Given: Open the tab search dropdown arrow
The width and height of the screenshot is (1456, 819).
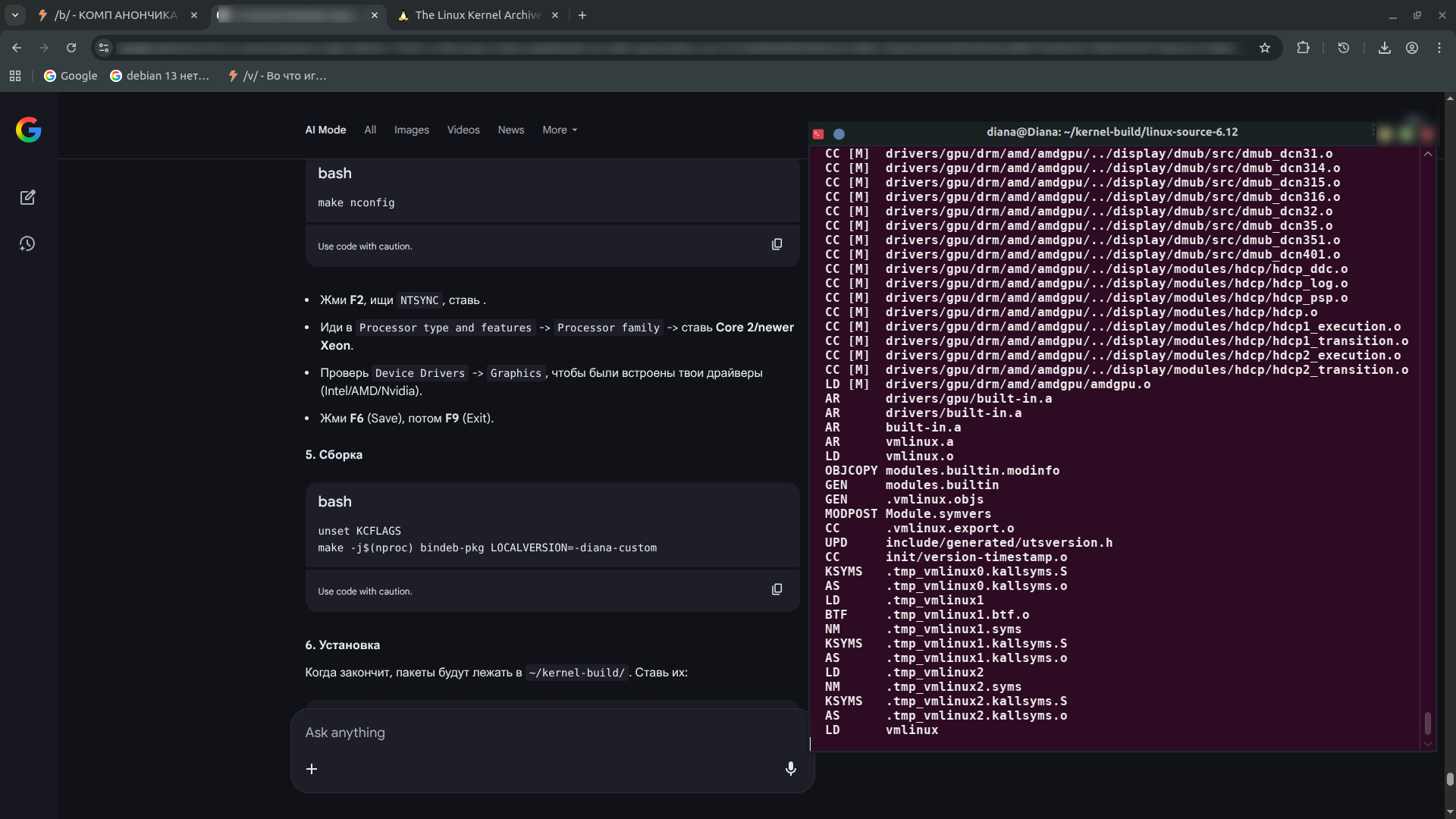Looking at the screenshot, I should [14, 14].
